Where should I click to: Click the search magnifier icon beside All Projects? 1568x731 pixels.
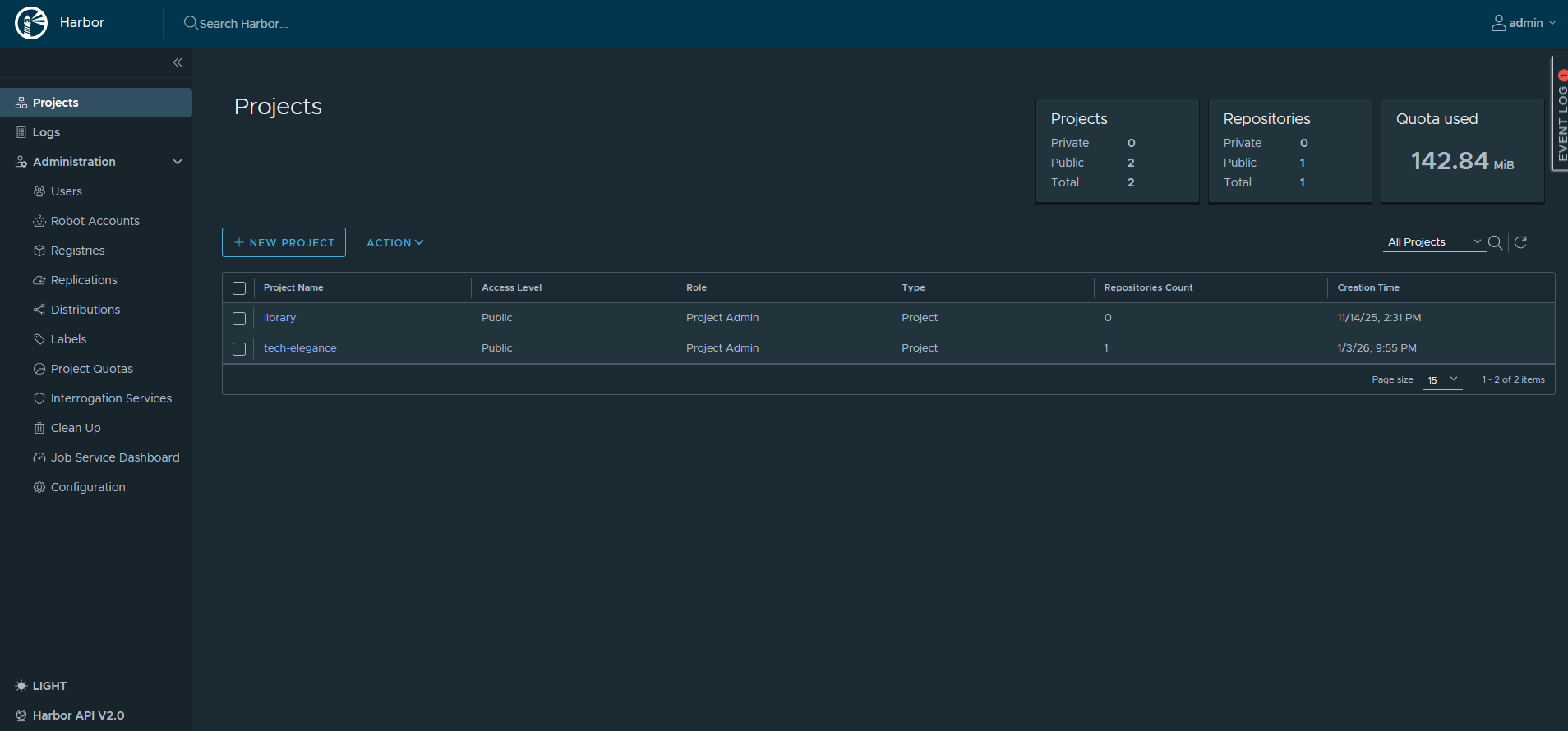coord(1495,242)
